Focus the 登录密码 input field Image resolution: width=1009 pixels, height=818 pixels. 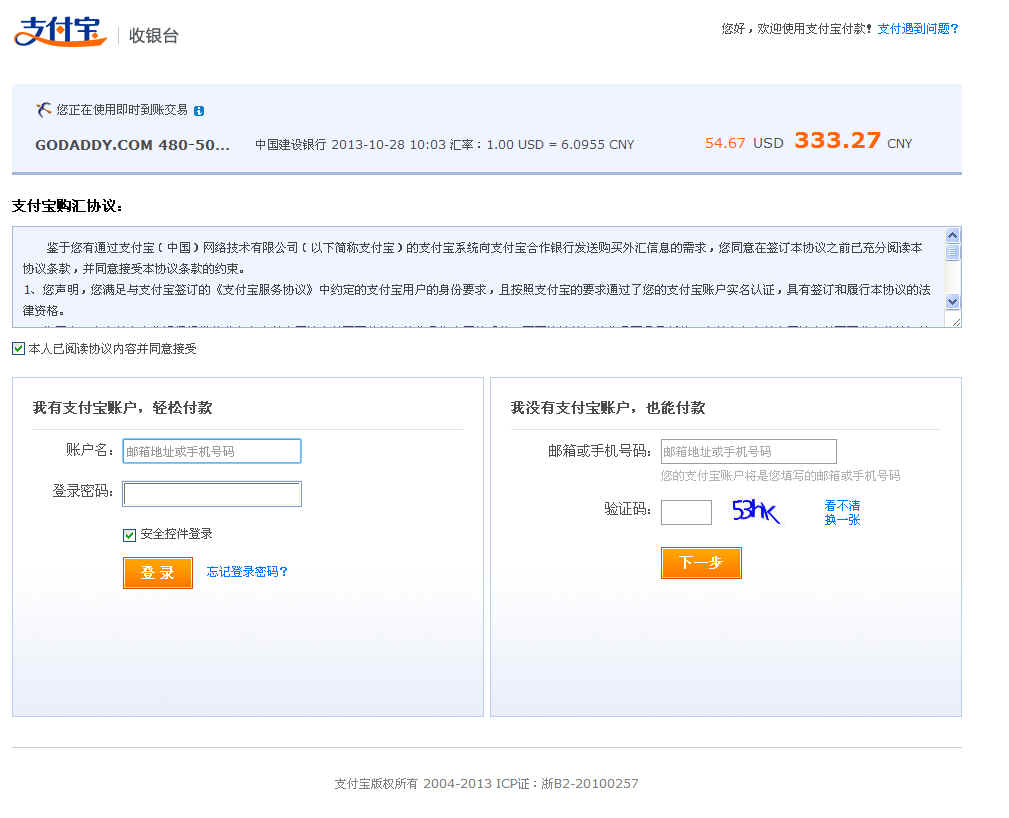(x=212, y=494)
